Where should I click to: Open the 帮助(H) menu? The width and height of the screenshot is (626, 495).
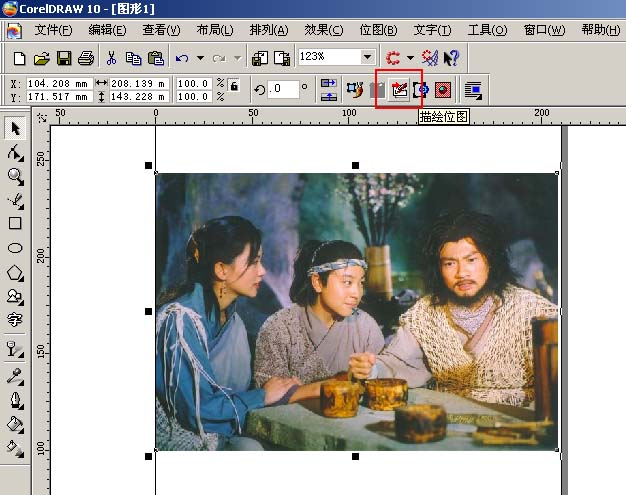[x=600, y=30]
